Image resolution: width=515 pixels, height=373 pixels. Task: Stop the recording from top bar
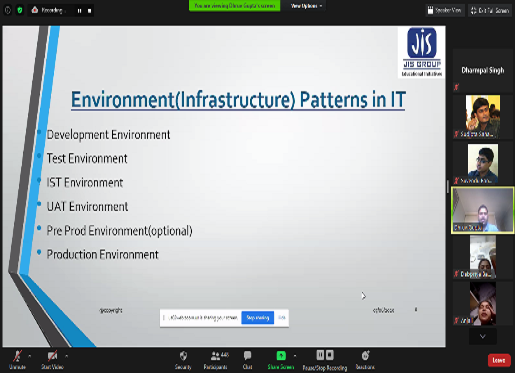point(89,11)
